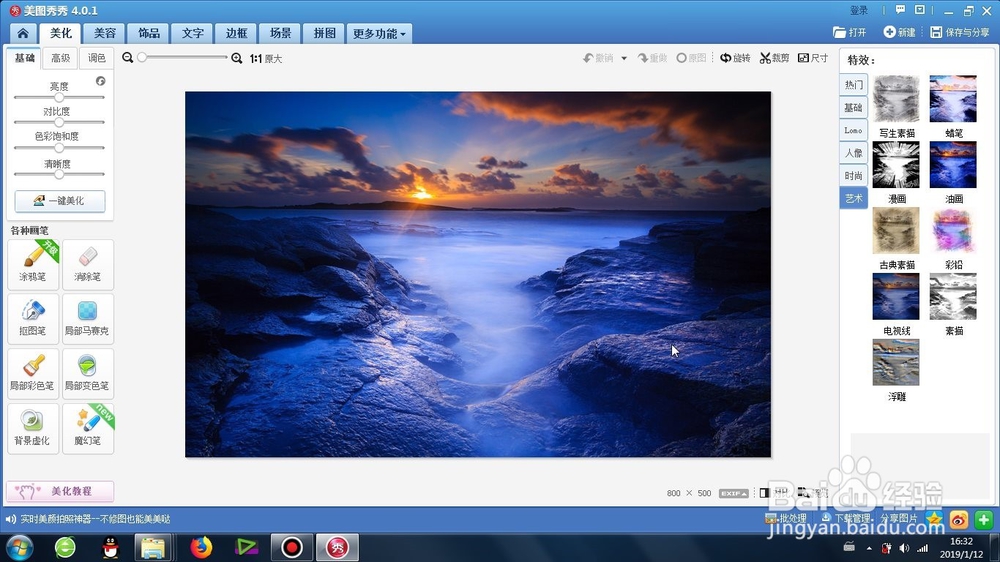Open the 尺寸 resize tool
The image size is (1000, 562).
813,58
